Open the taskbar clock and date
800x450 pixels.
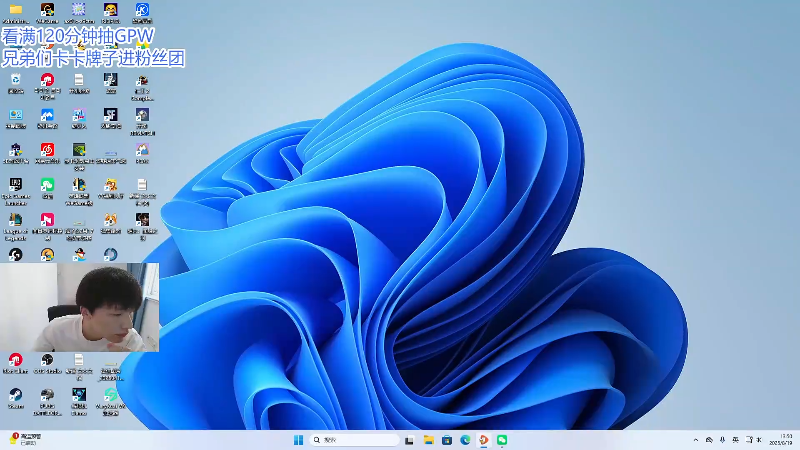click(781, 440)
